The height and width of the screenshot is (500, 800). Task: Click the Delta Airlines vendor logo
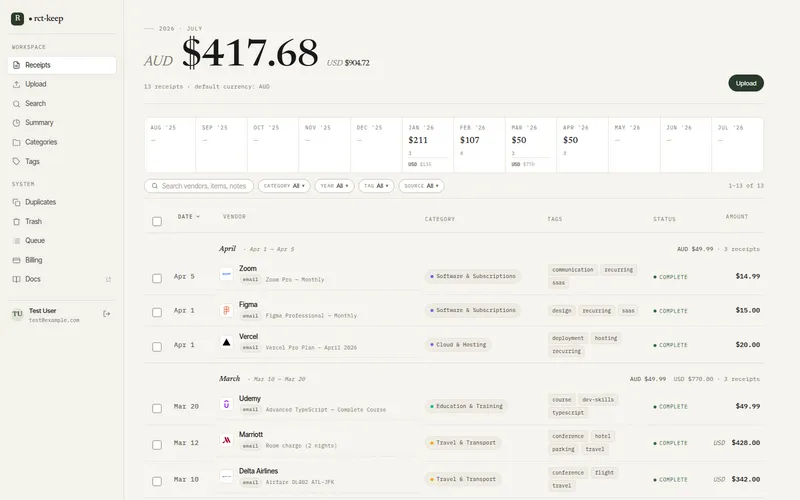[227, 477]
